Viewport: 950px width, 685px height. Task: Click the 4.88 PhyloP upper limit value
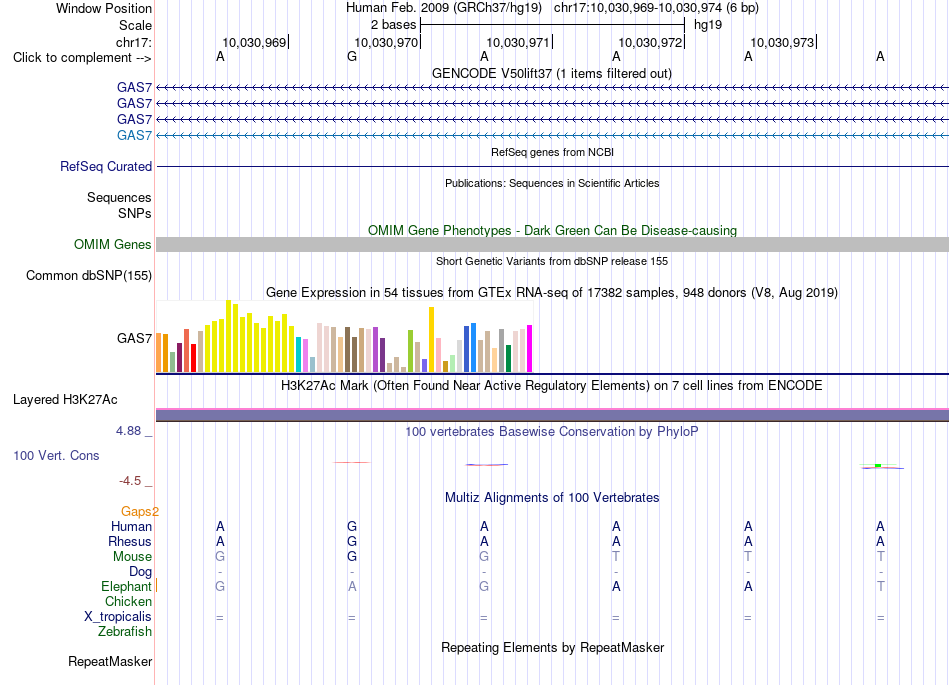point(128,431)
